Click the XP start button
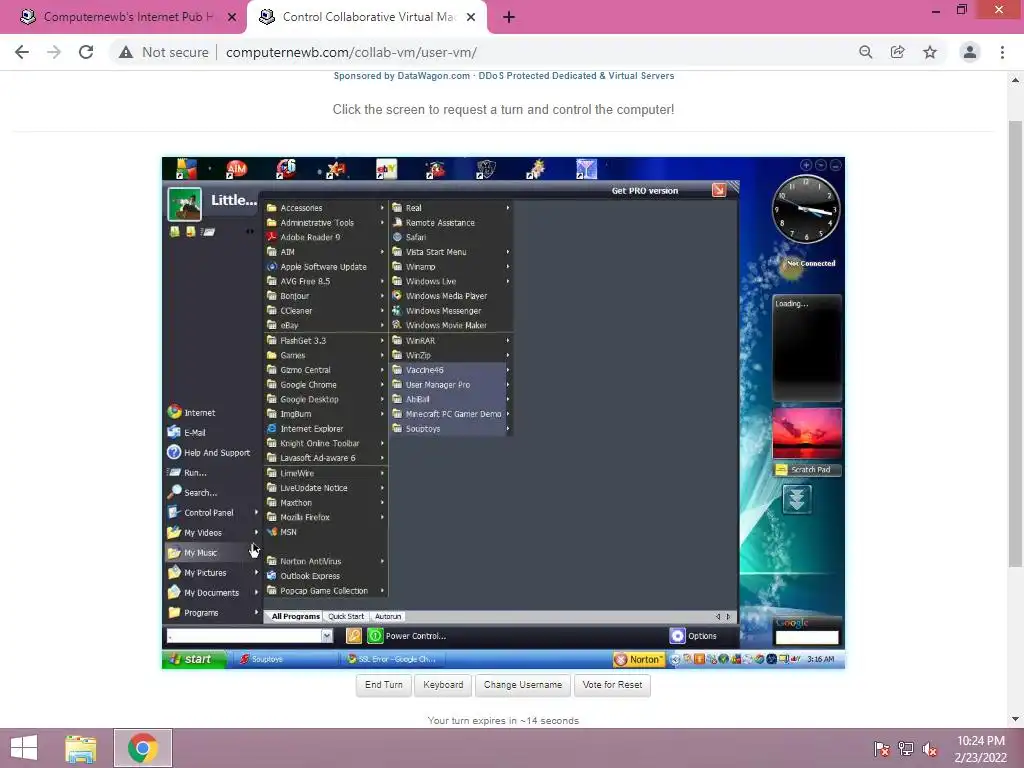 point(194,659)
